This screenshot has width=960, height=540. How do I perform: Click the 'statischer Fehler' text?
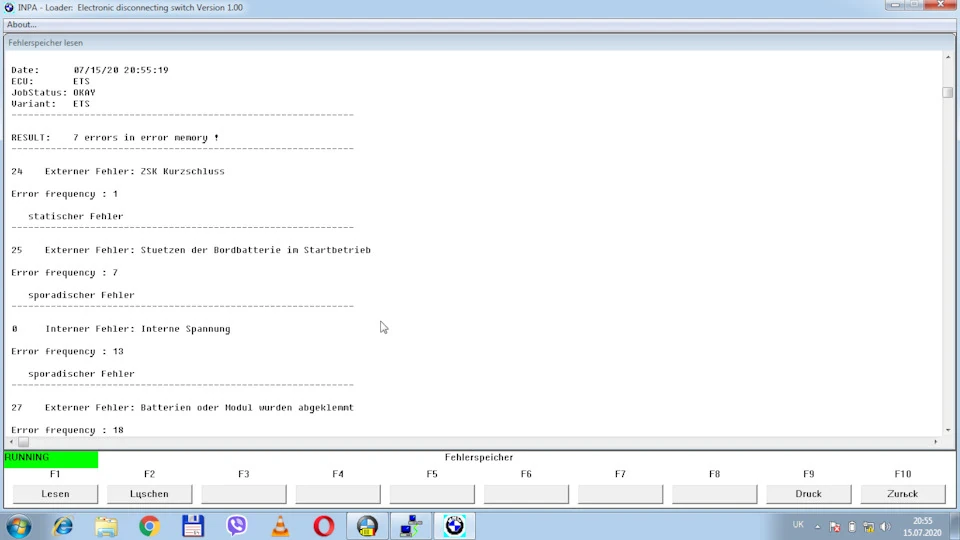click(x=75, y=216)
